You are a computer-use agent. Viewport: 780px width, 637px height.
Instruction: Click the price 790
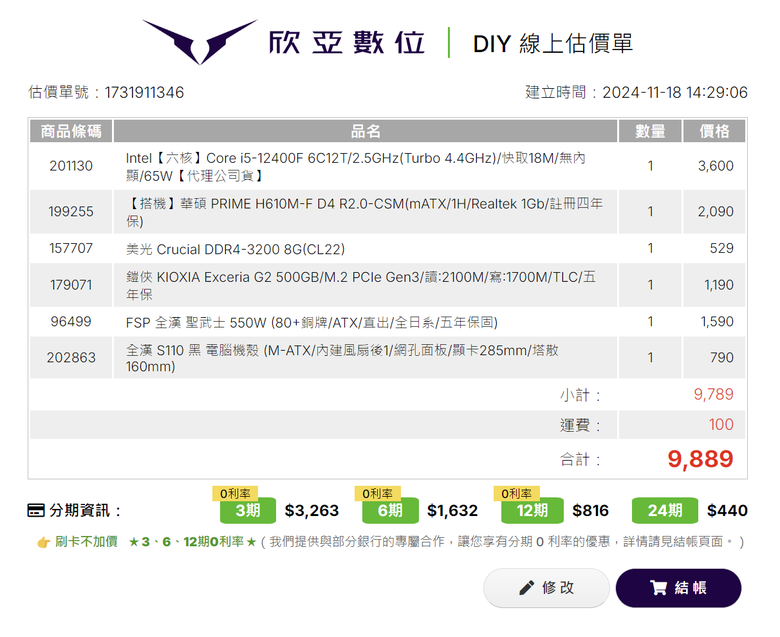[722, 358]
